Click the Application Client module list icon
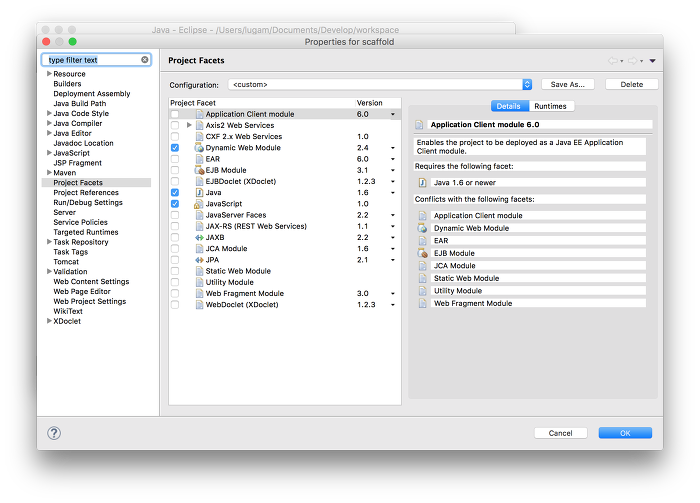The width and height of the screenshot is (700, 503). pos(200,114)
